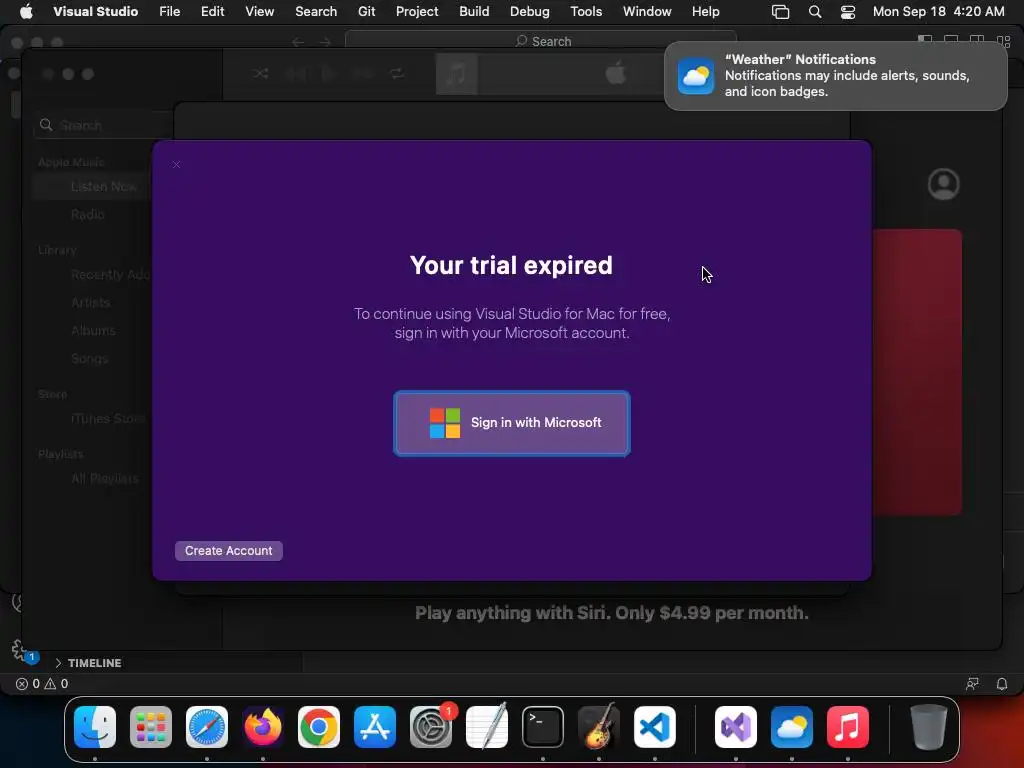Click errors and warnings status bar indicator
This screenshot has width=1024, height=768.
(x=42, y=684)
